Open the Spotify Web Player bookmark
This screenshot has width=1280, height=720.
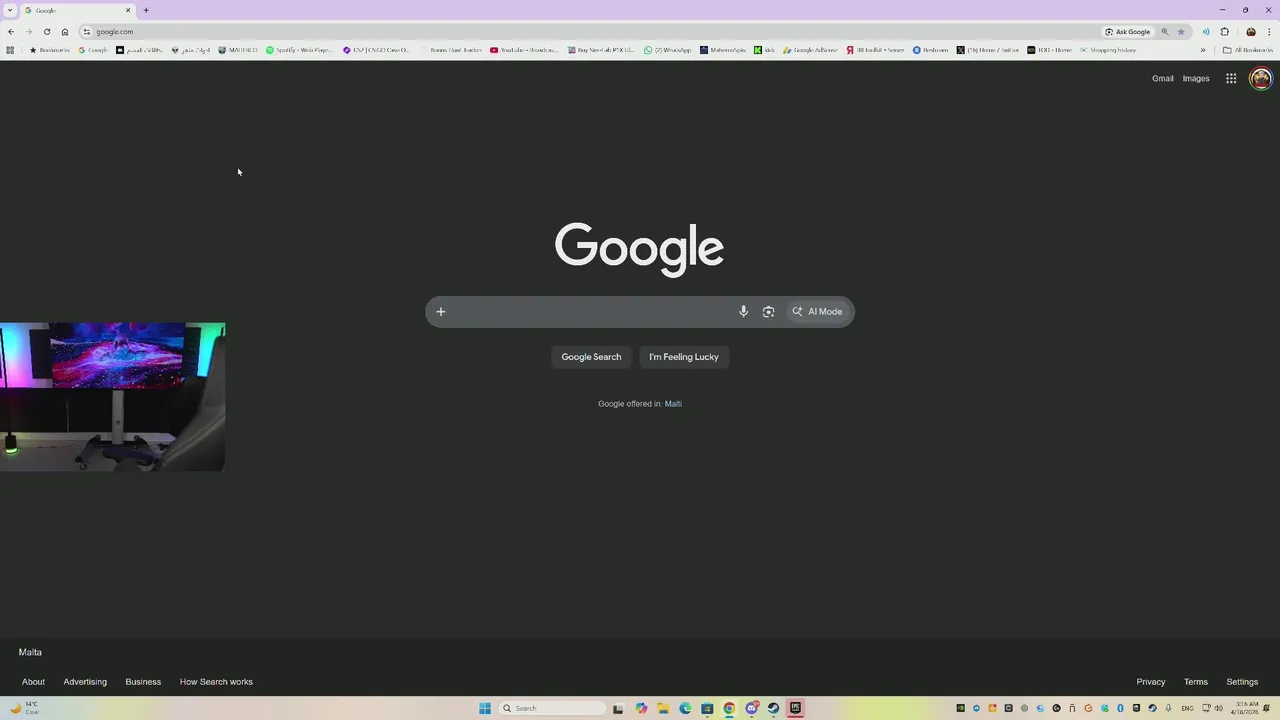click(x=299, y=50)
